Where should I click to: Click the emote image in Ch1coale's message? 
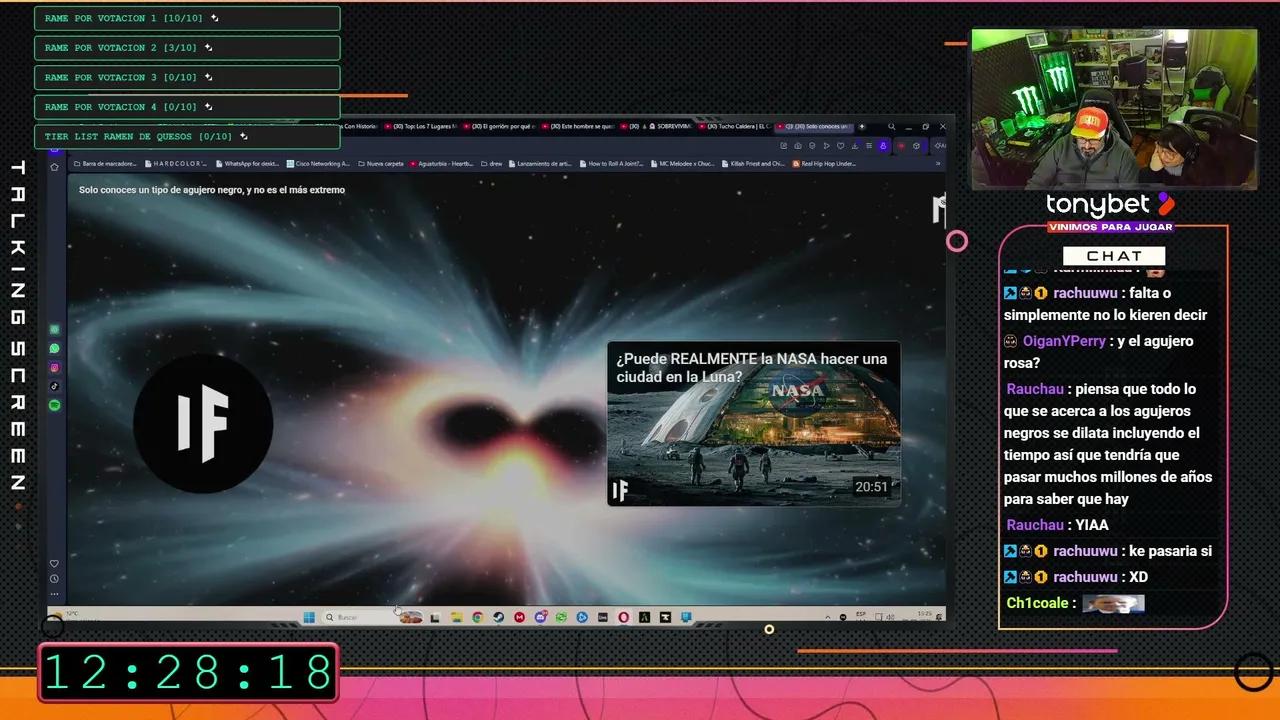click(x=1113, y=603)
